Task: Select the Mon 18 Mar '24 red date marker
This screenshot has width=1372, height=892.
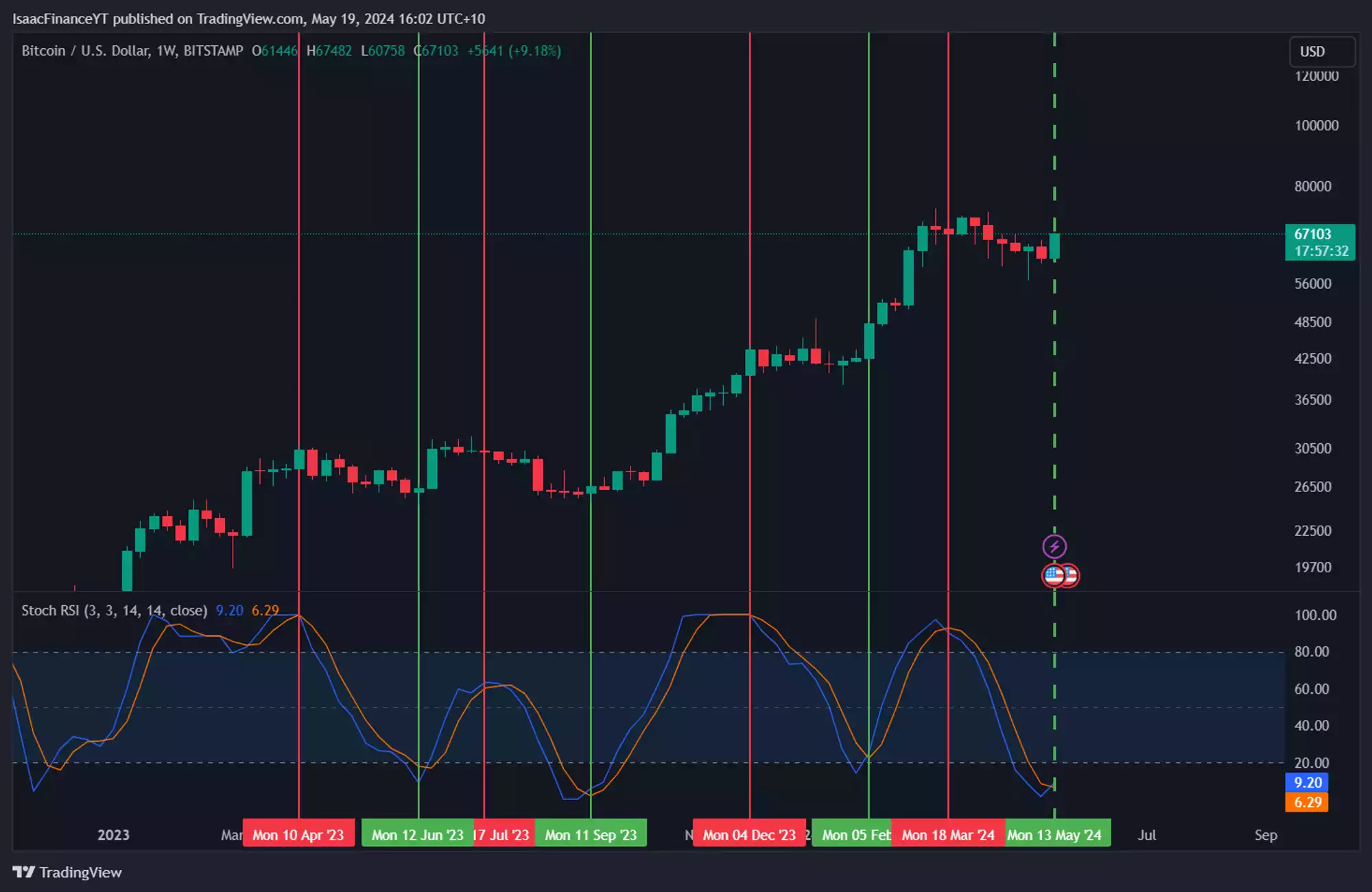Action: click(x=948, y=835)
